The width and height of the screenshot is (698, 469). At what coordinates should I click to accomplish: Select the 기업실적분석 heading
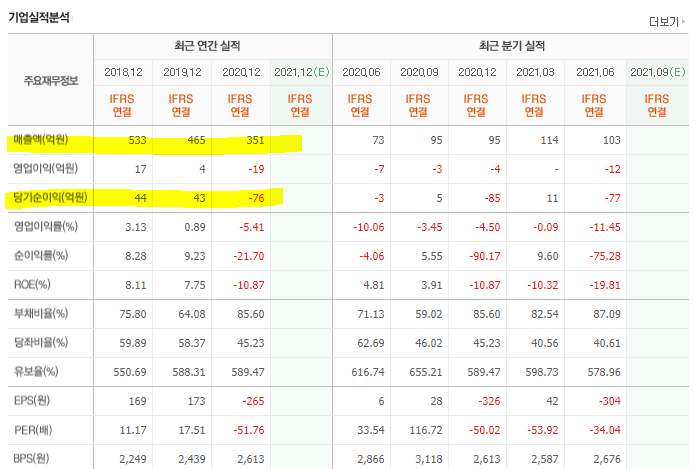click(x=39, y=17)
